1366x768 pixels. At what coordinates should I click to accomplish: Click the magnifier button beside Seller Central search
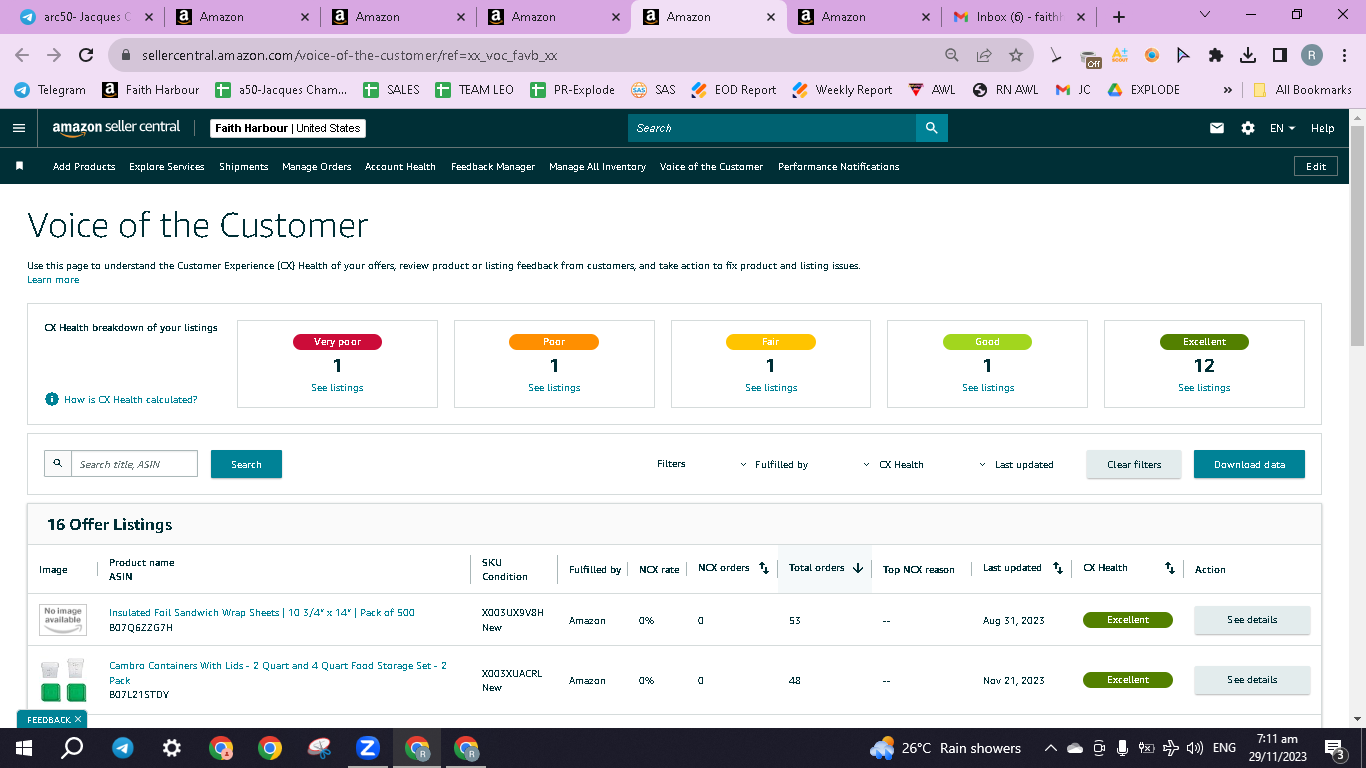[931, 128]
